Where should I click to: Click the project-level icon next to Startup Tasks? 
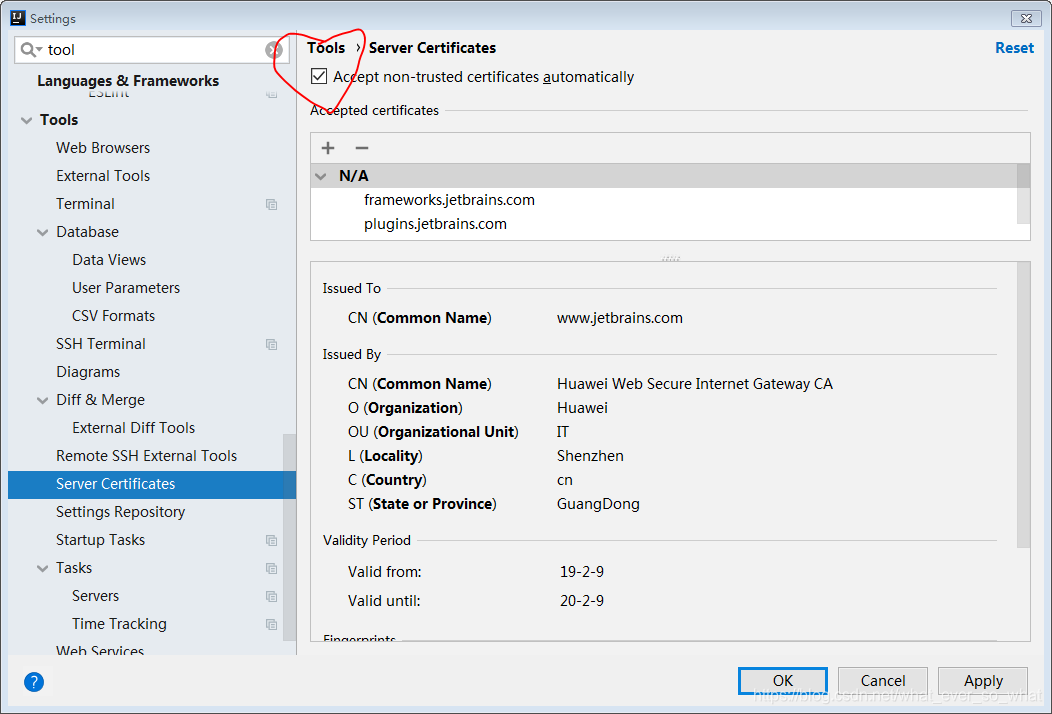point(272,540)
